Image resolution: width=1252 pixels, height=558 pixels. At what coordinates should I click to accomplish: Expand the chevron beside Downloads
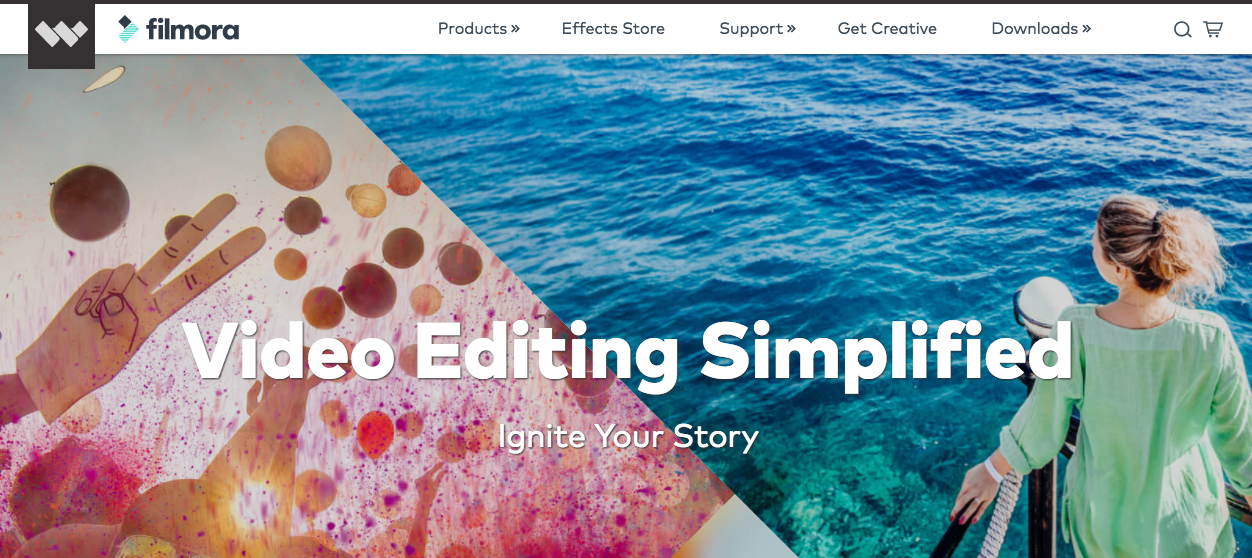click(1086, 28)
